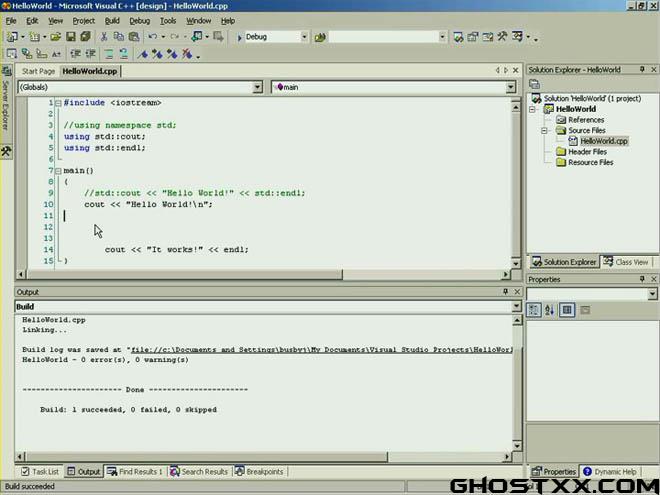Open the (Globals) scope dropdown
660x495 pixels.
pyautogui.click(x=257, y=87)
